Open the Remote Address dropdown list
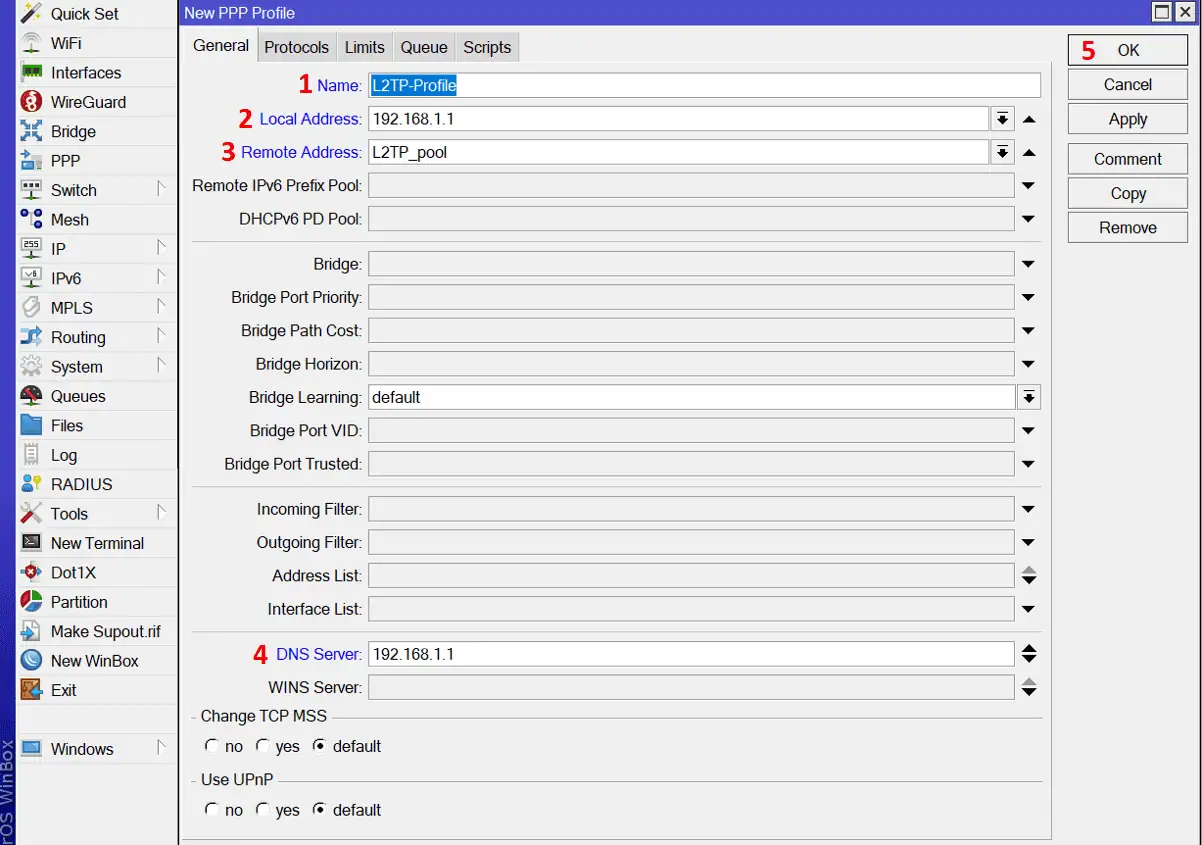Image resolution: width=1202 pixels, height=845 pixels. point(1002,152)
